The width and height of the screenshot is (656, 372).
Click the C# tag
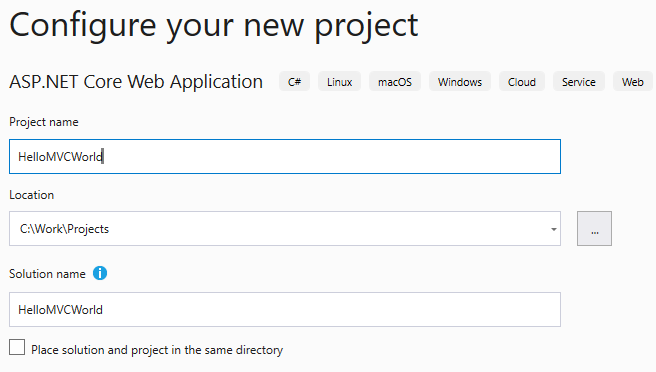pyautogui.click(x=295, y=82)
